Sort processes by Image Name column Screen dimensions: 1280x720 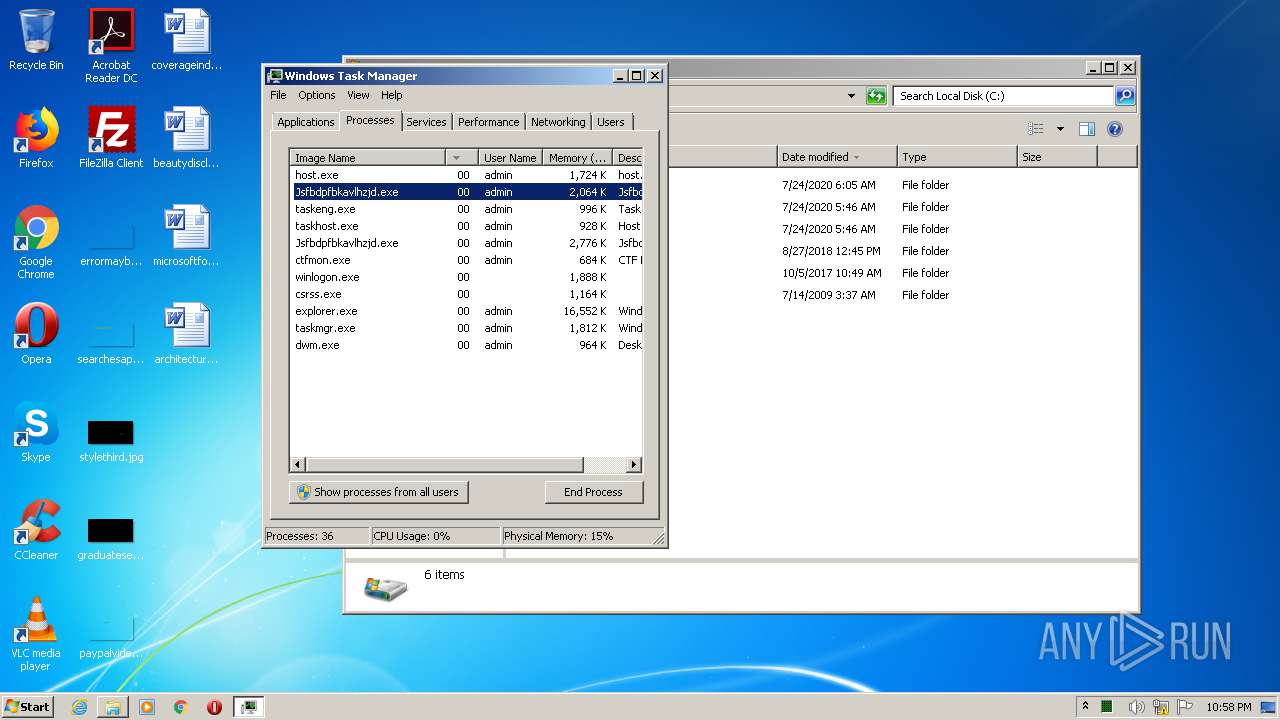point(367,158)
